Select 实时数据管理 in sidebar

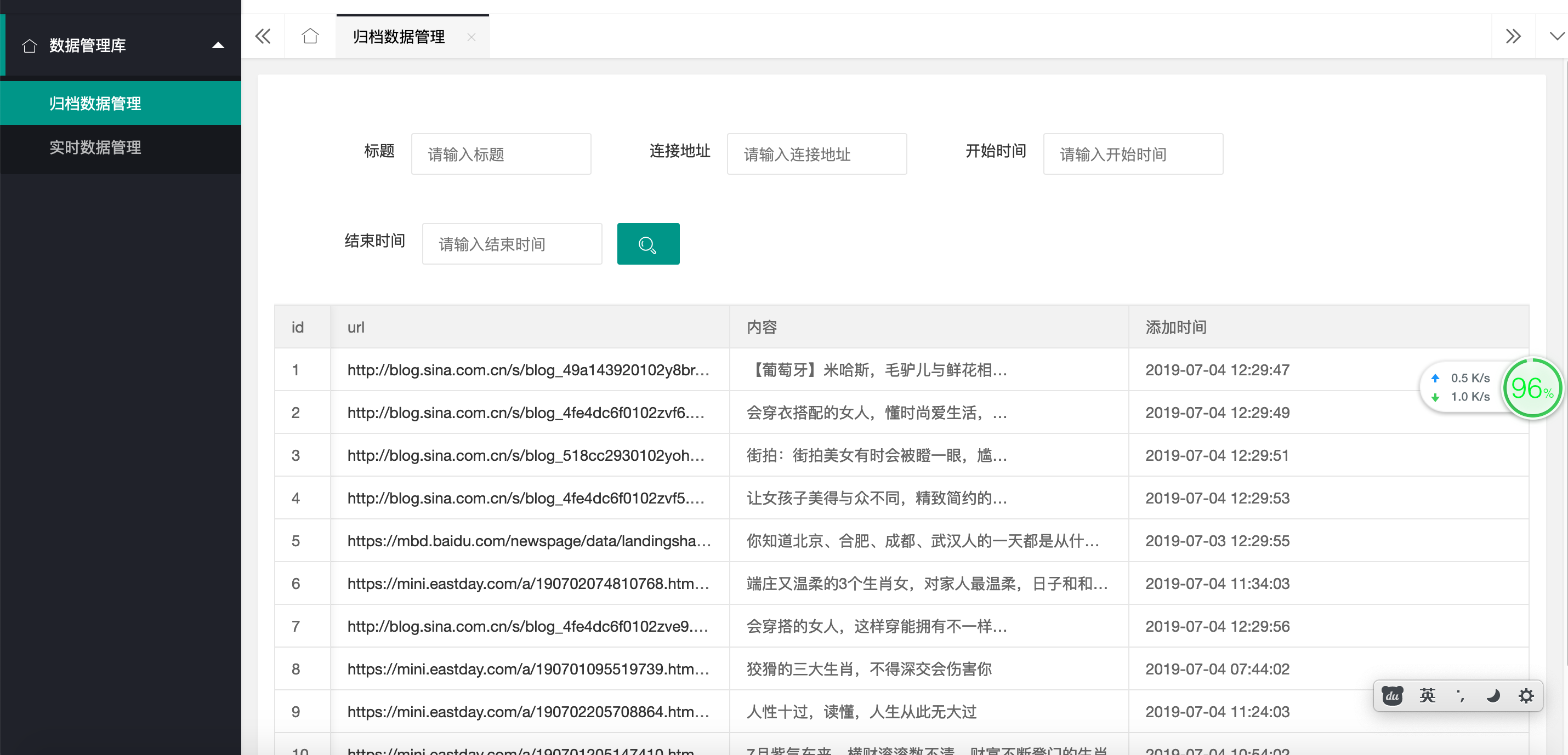(x=95, y=147)
